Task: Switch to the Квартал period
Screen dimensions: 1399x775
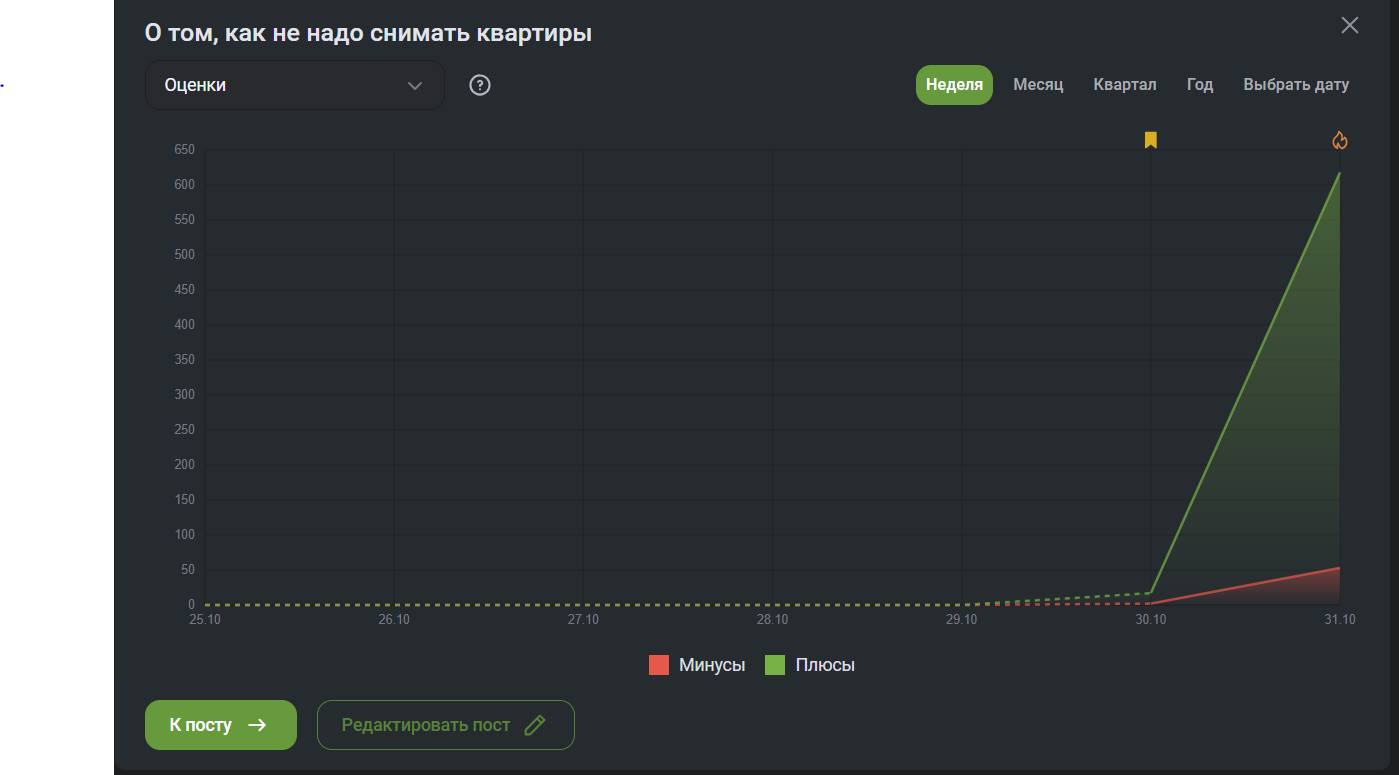Action: 1125,85
